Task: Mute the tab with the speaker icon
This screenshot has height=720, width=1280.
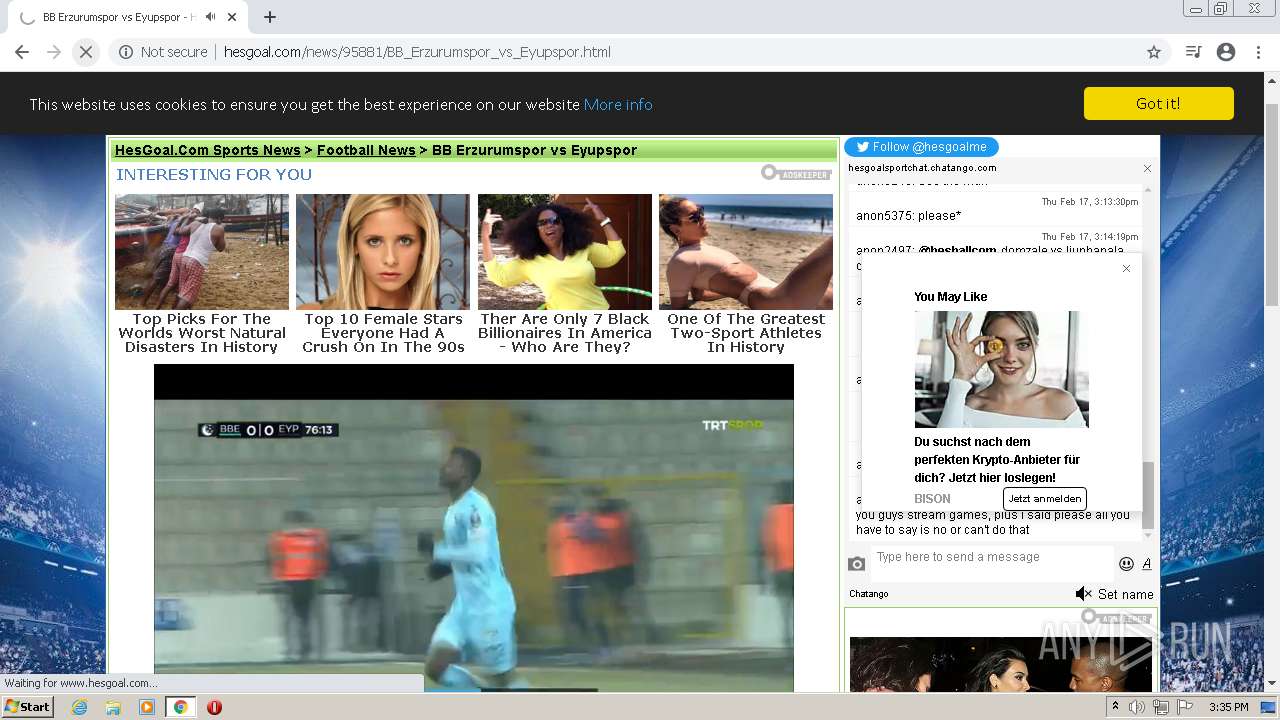Action: pyautogui.click(x=210, y=17)
